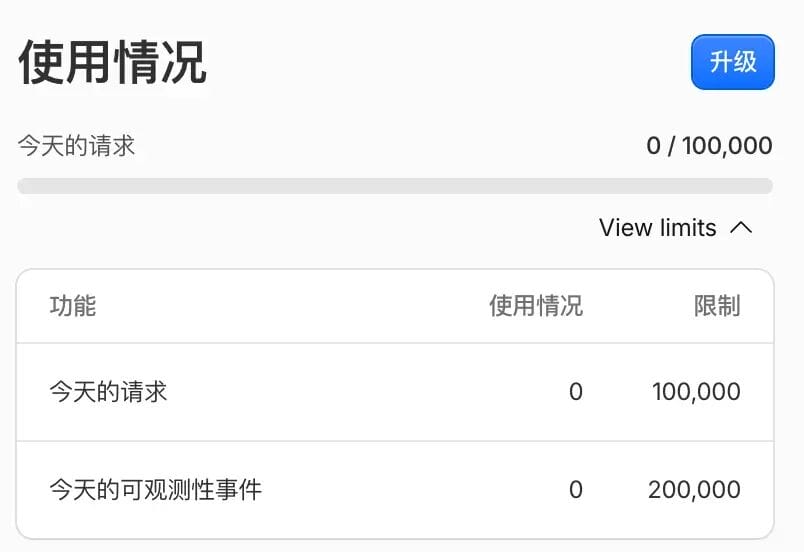Click the blue 升级 upgrade button
Screen dimensions: 804x552
pyautogui.click(x=733, y=62)
